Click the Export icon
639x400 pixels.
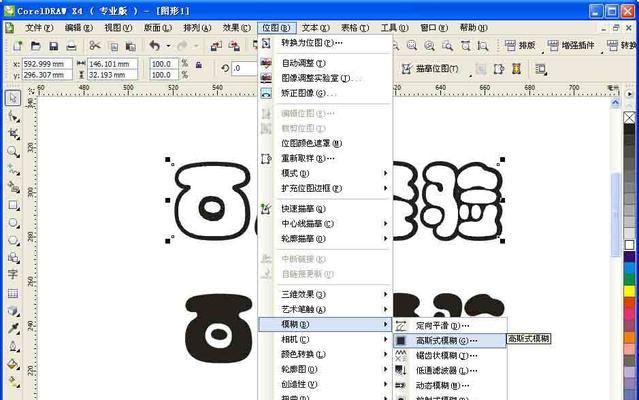pyautogui.click(x=234, y=46)
